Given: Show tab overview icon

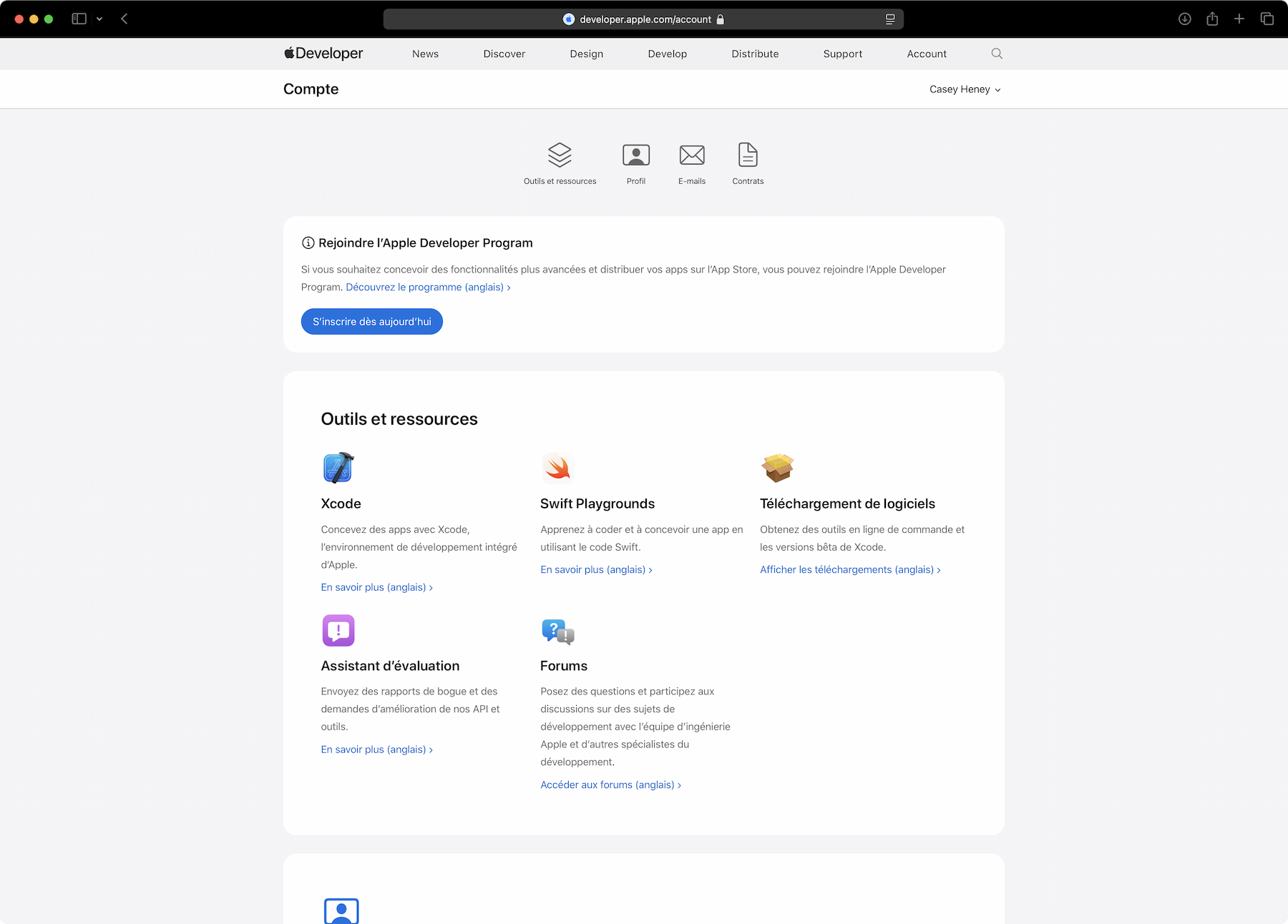Looking at the screenshot, I should click(x=1267, y=19).
